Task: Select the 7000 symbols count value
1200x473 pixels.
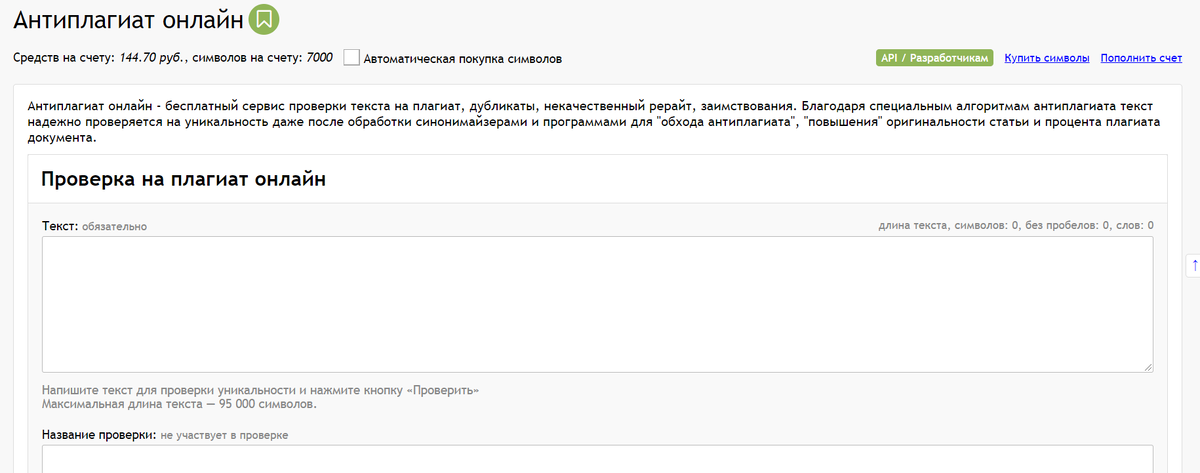Action: tap(319, 58)
